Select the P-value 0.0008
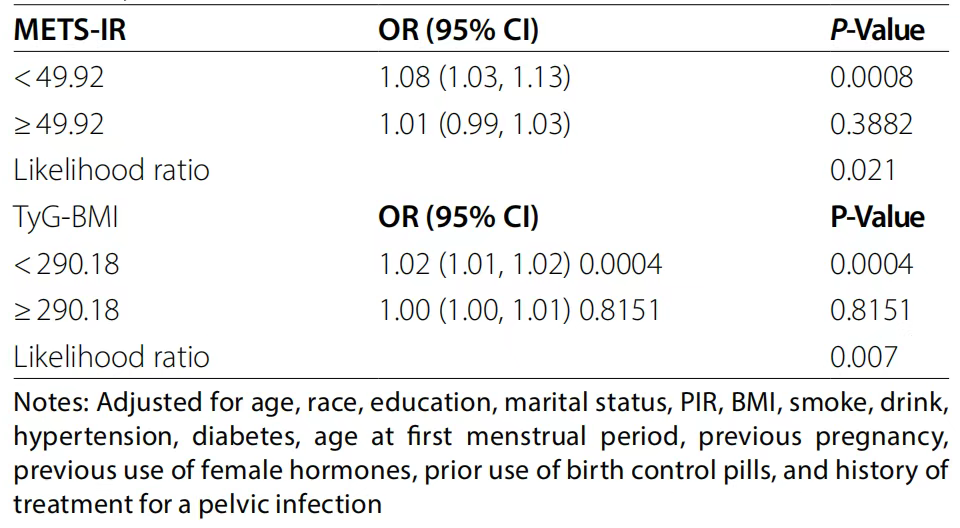 871,77
